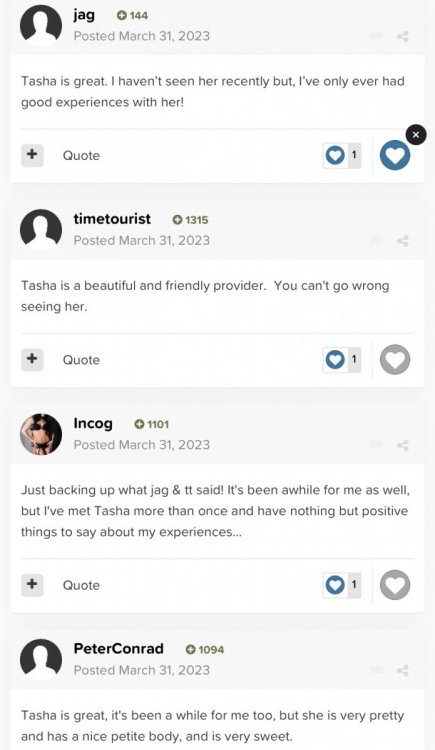Image resolution: width=435 pixels, height=750 pixels.
Task: Toggle the blue like heart on jag's post
Action: (395, 155)
